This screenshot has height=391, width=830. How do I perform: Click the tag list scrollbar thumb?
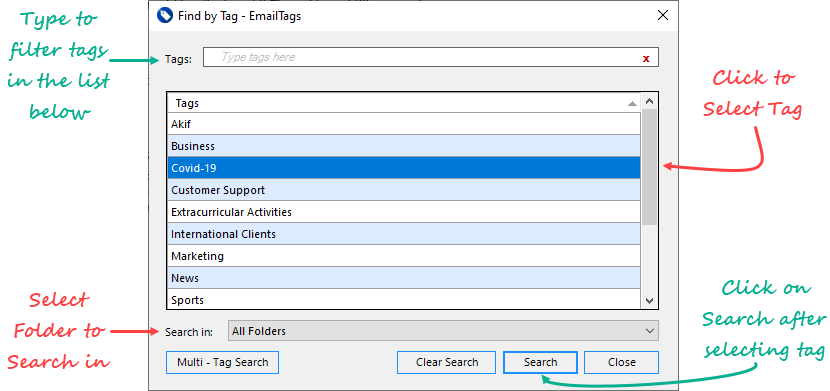(649, 167)
